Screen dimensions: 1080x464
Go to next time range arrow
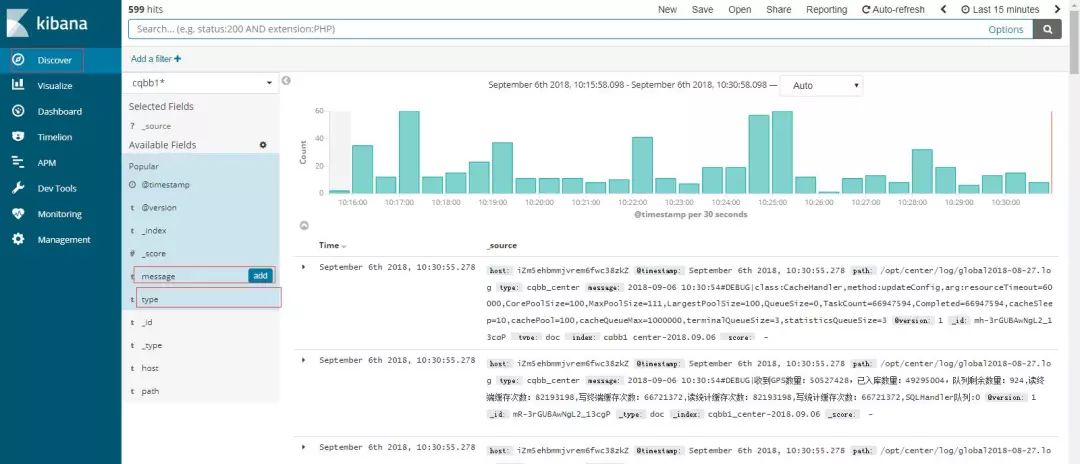pyautogui.click(x=1057, y=10)
